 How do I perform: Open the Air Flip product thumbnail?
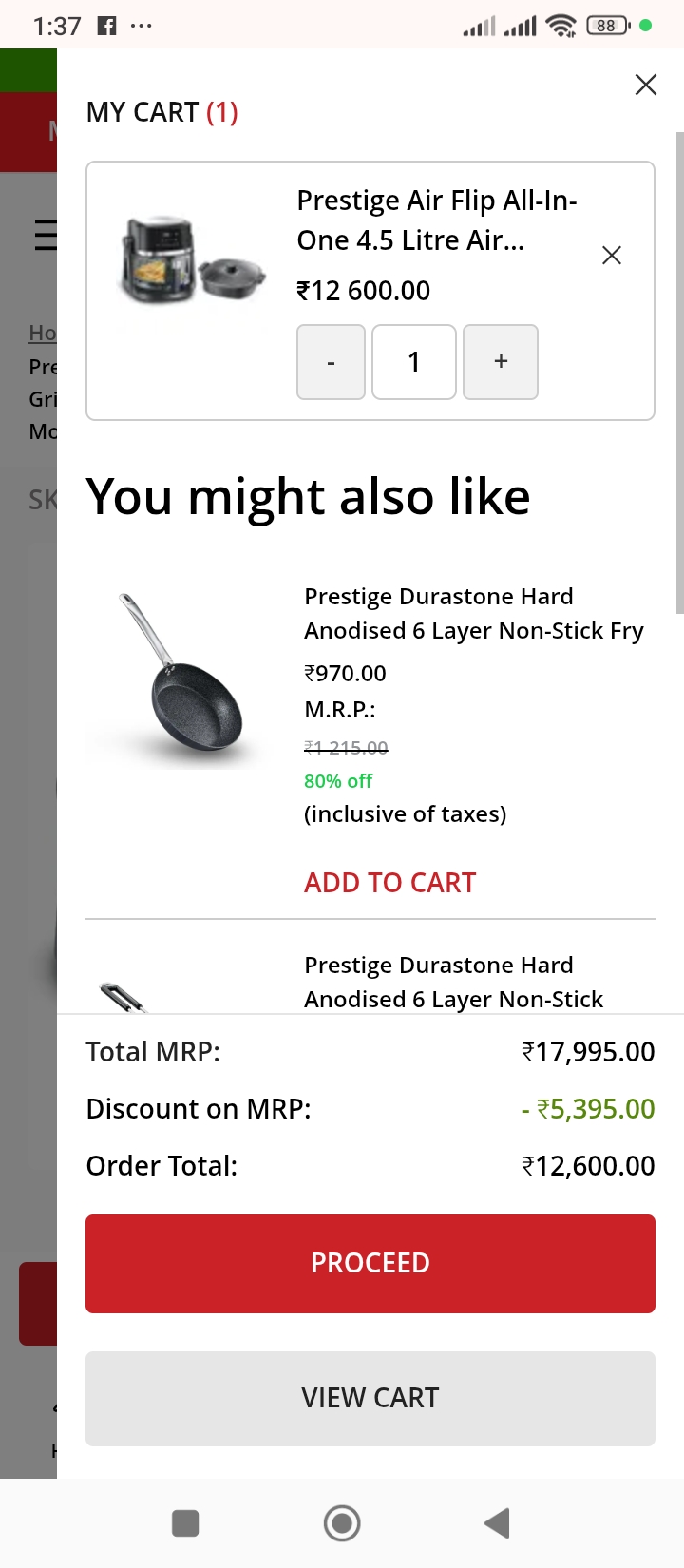coord(190,259)
